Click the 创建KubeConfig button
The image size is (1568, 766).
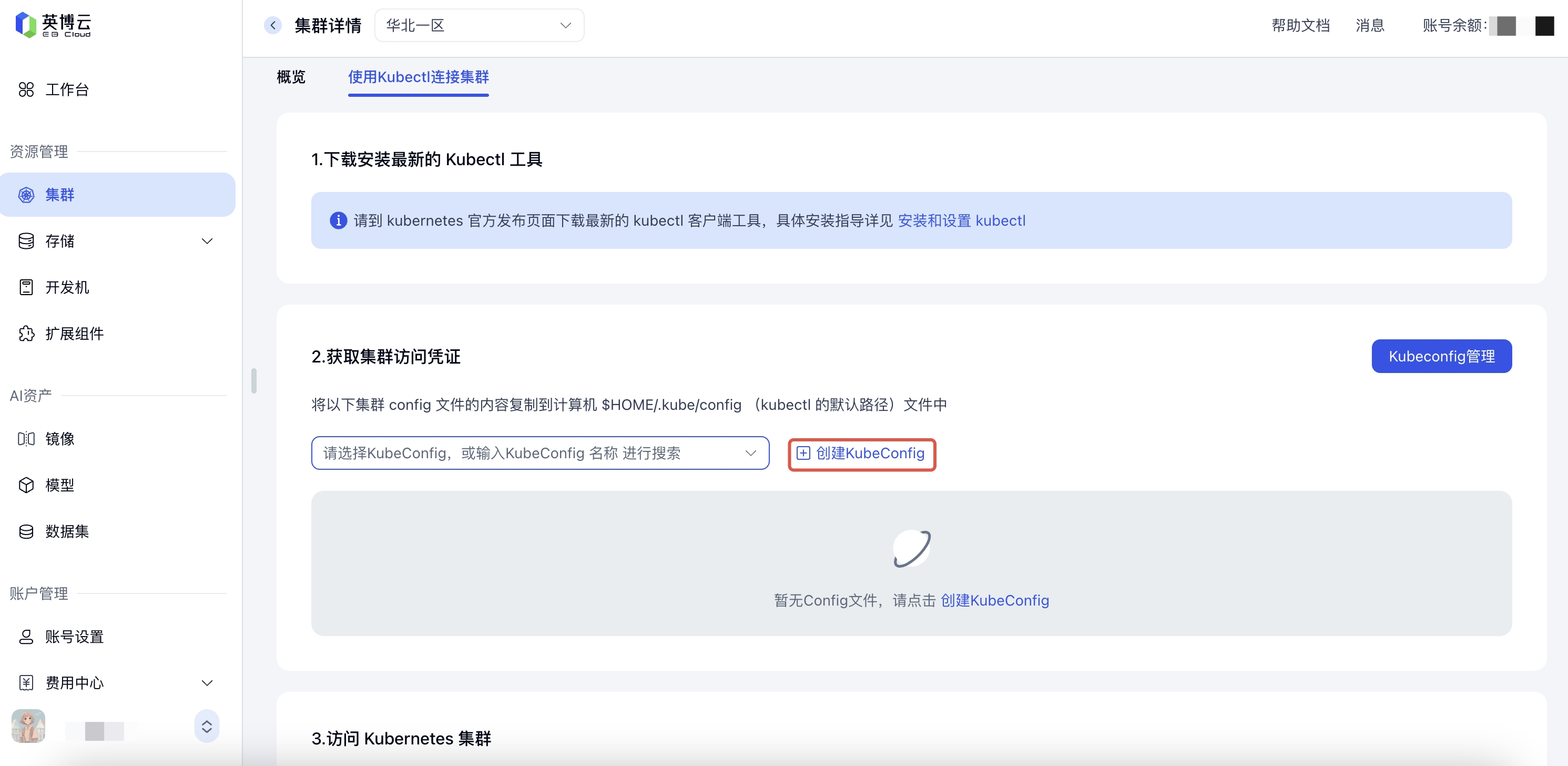(862, 453)
